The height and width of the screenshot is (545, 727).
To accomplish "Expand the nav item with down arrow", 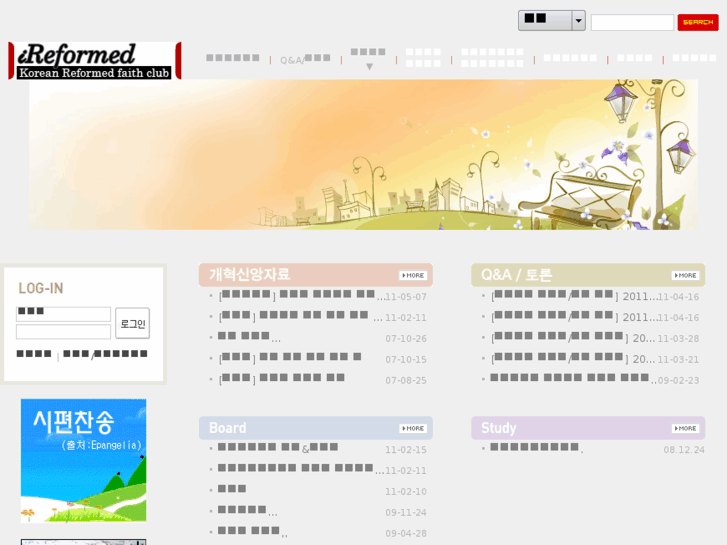I will point(368,58).
